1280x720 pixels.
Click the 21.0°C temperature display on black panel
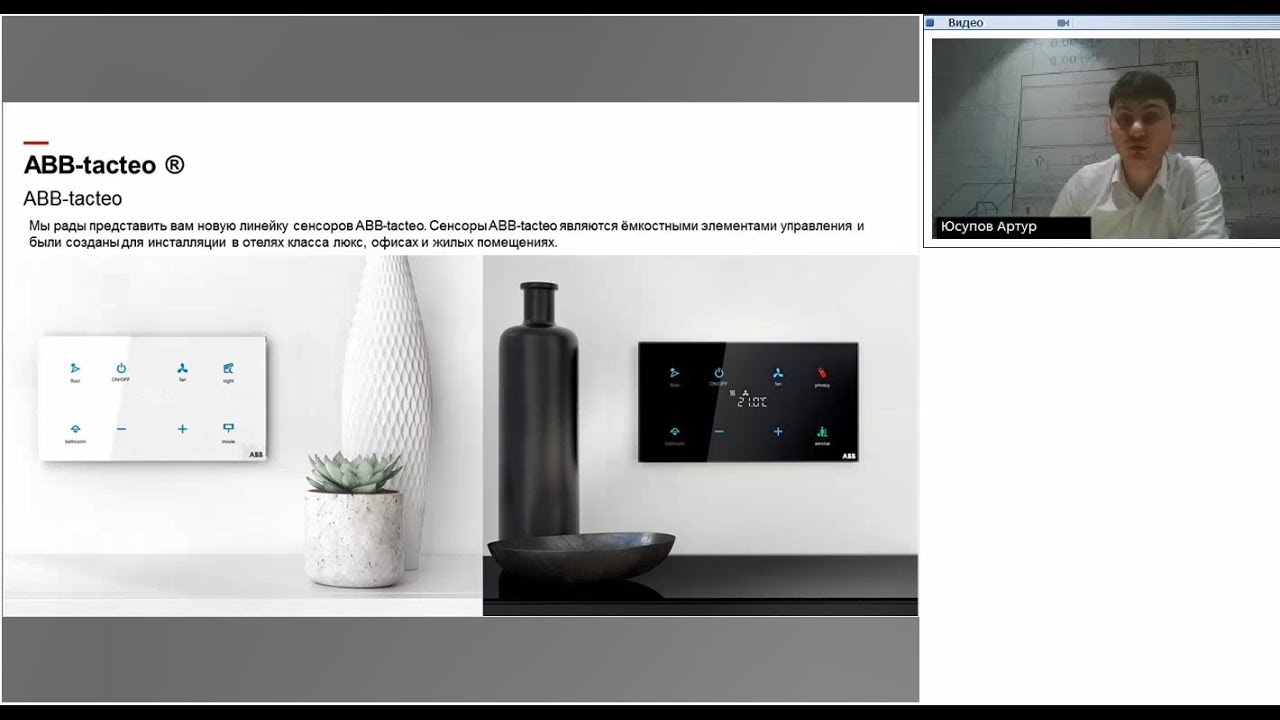click(750, 401)
